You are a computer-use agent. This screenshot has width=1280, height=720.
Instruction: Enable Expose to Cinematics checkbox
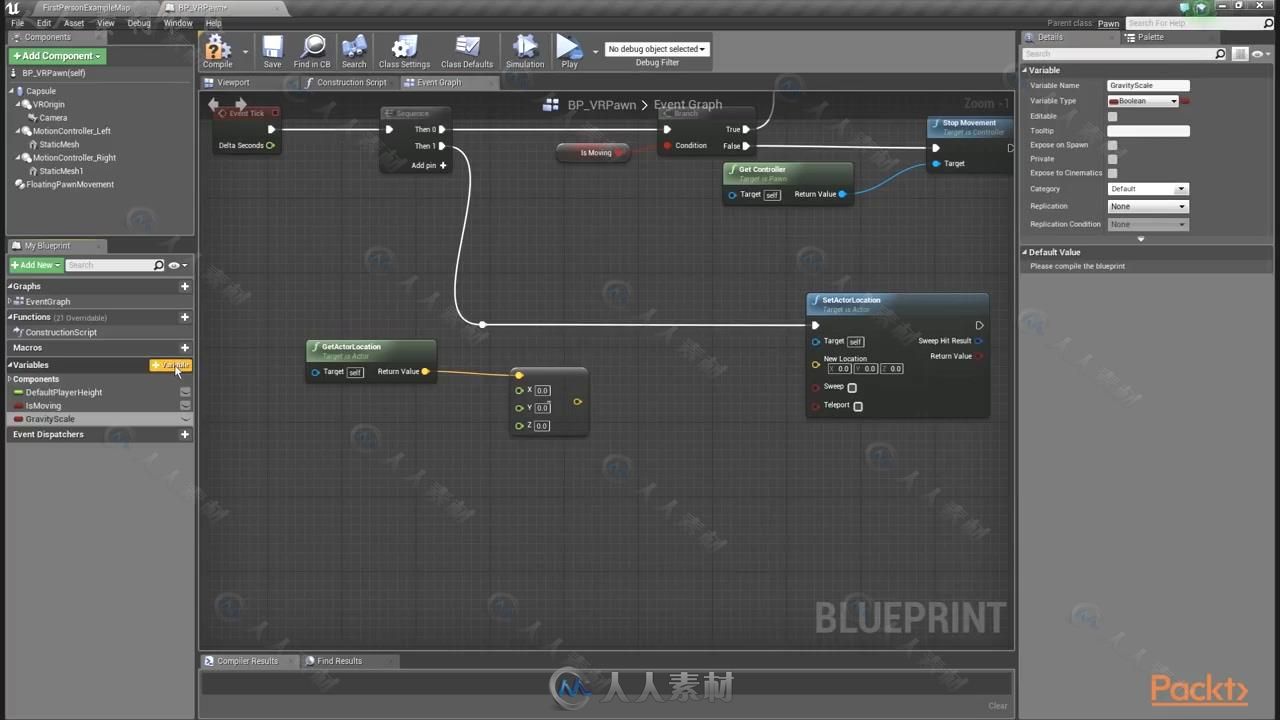pyautogui.click(x=1112, y=173)
